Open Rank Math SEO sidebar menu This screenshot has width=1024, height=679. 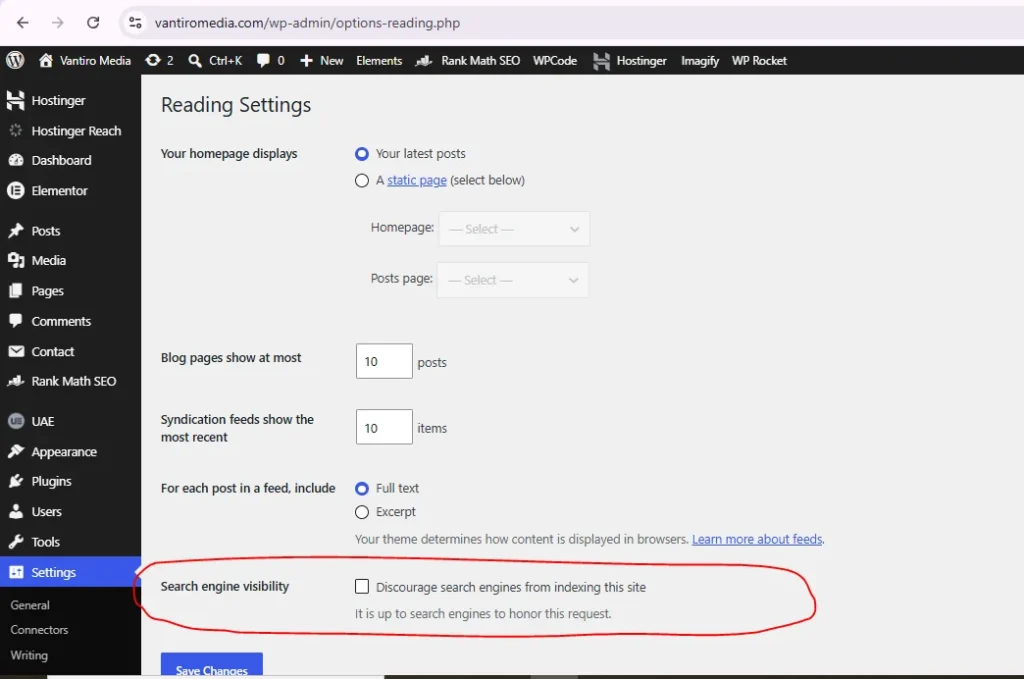[x=71, y=381]
